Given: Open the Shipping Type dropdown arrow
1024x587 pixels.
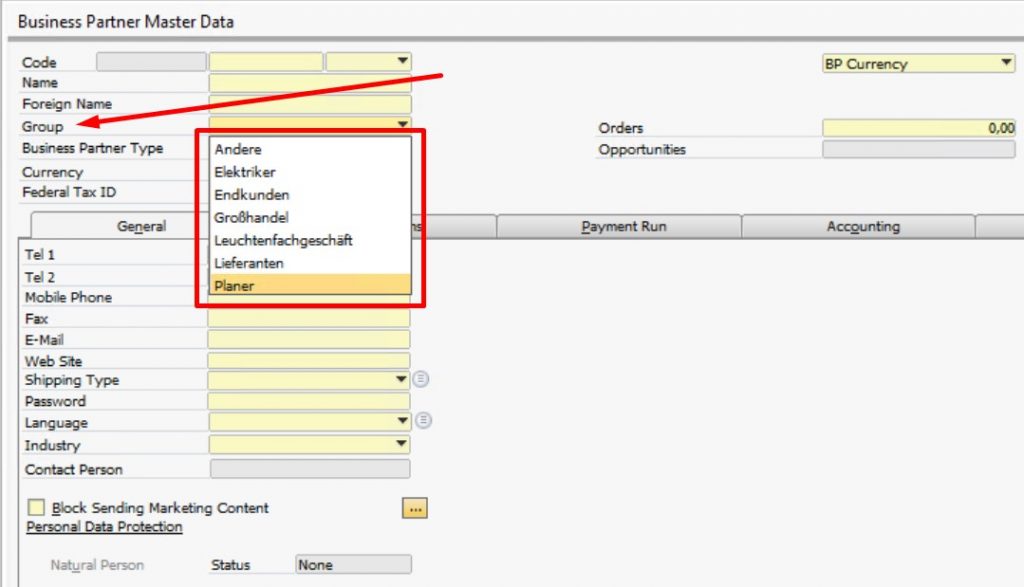Looking at the screenshot, I should tap(400, 380).
